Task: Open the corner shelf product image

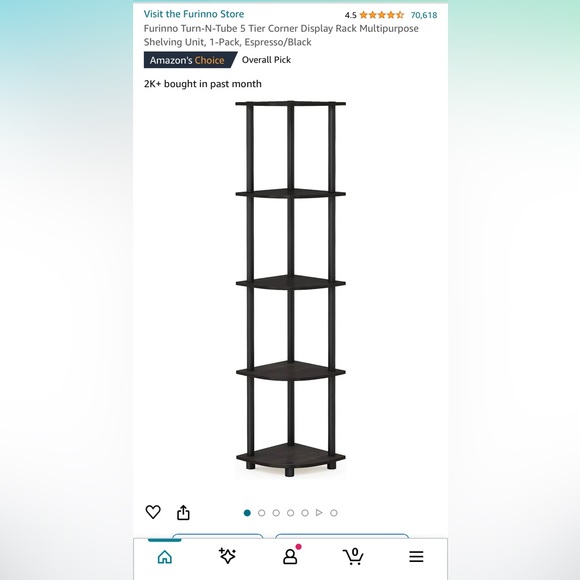Action: [x=290, y=289]
